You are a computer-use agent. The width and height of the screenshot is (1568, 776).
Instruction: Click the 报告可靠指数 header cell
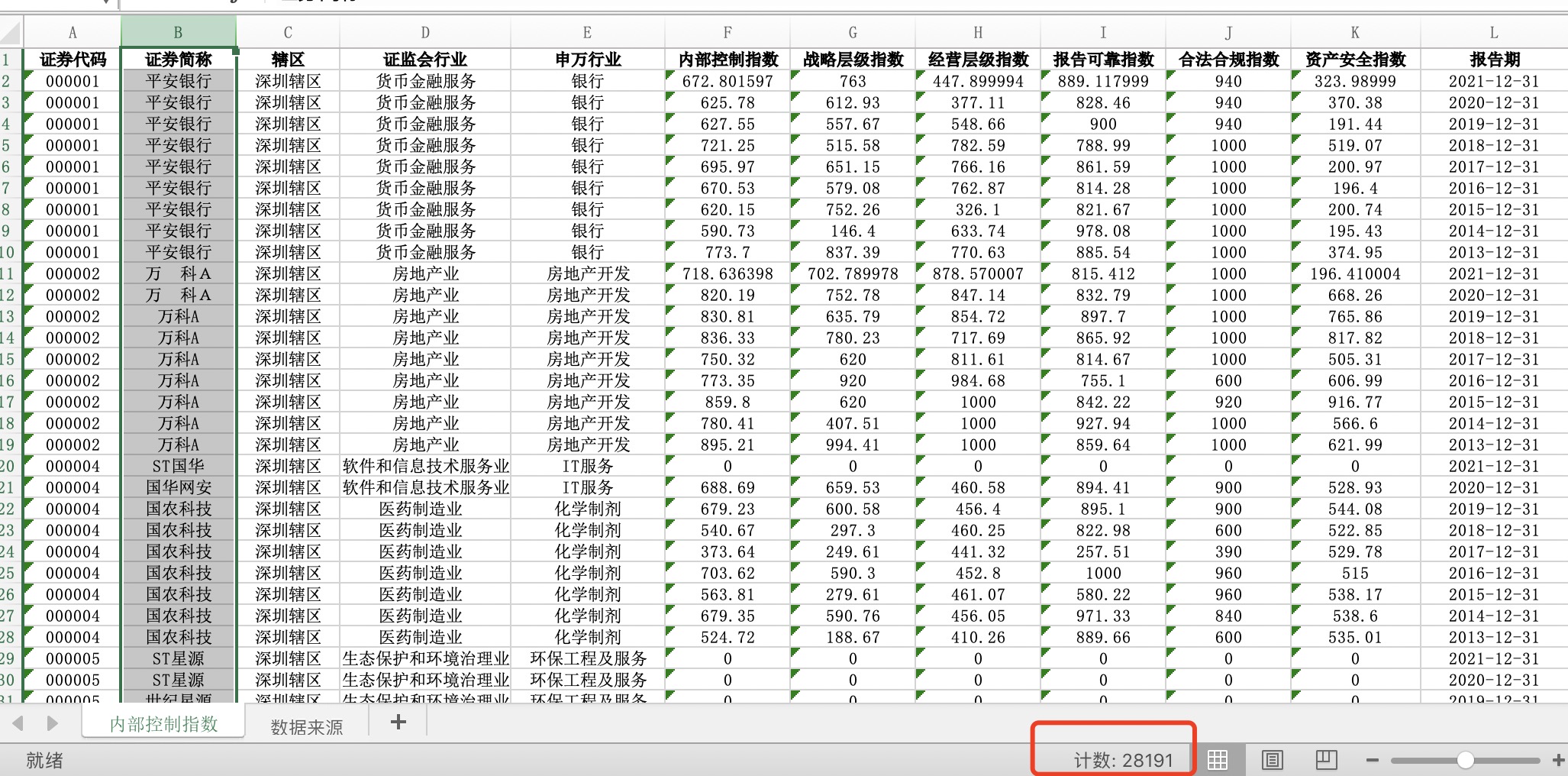point(1103,60)
